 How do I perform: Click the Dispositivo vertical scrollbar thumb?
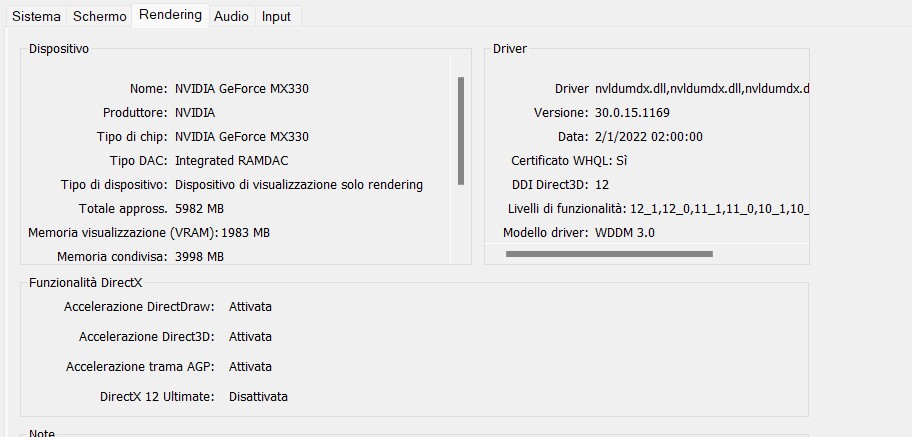click(461, 131)
